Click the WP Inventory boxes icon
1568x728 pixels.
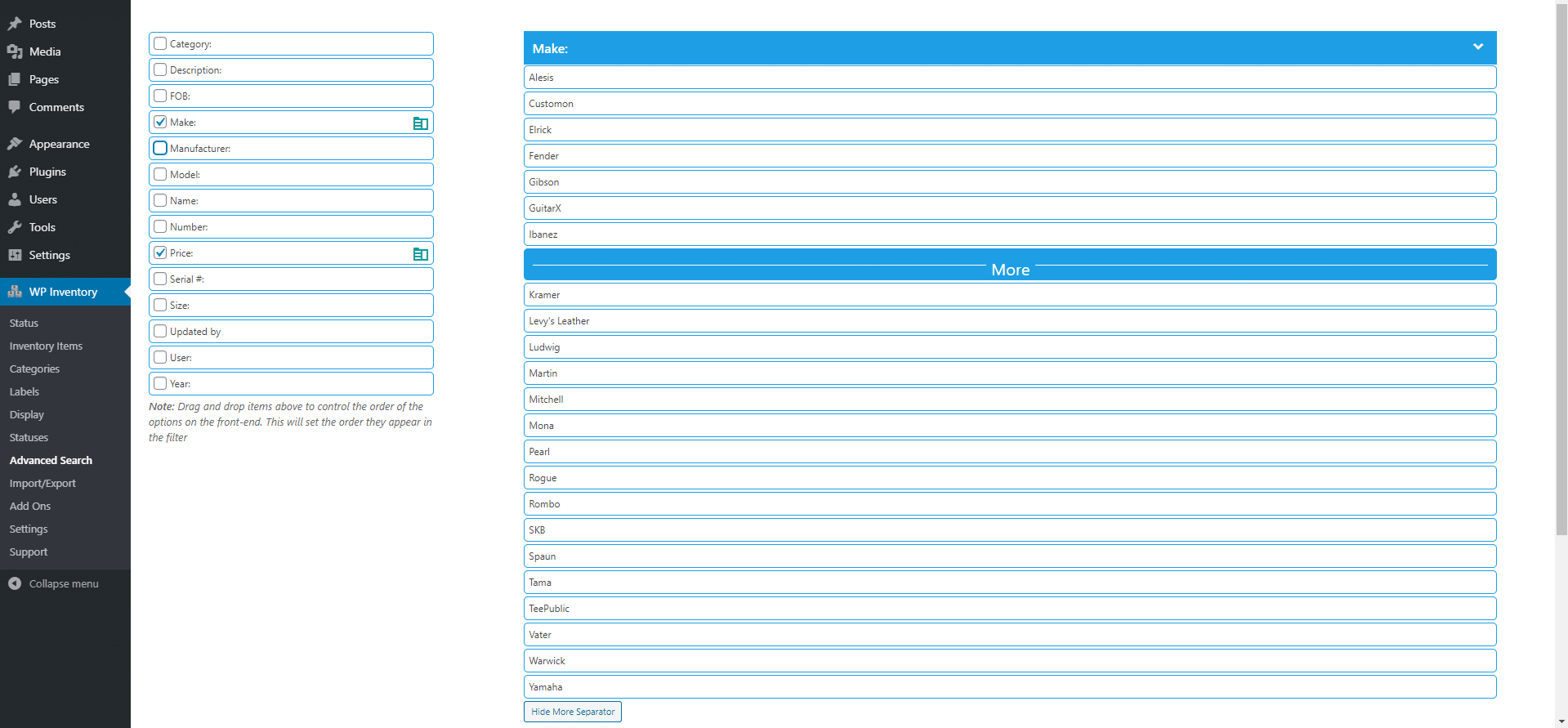coord(15,292)
